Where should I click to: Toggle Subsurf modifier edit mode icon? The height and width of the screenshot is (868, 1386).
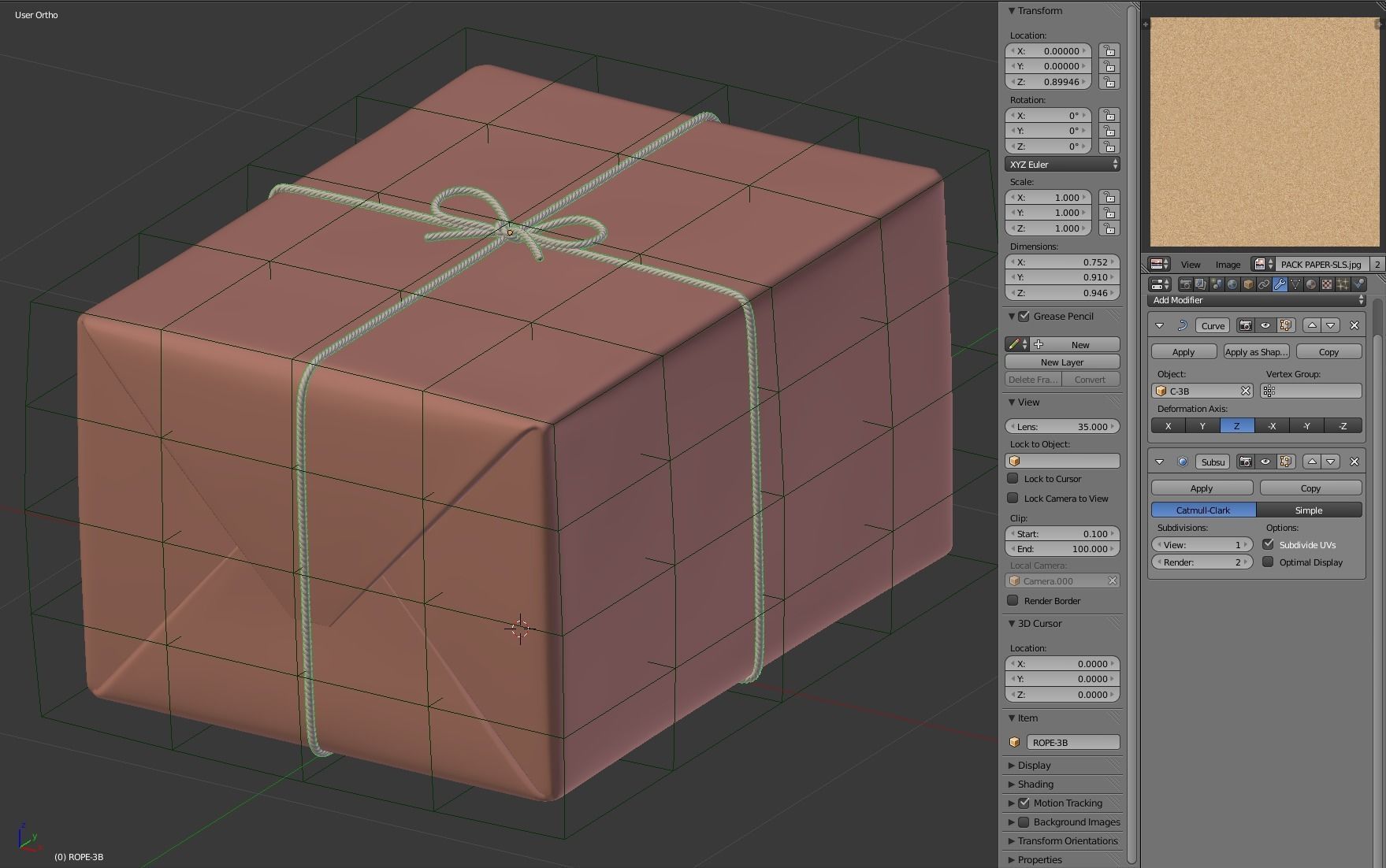(1286, 462)
